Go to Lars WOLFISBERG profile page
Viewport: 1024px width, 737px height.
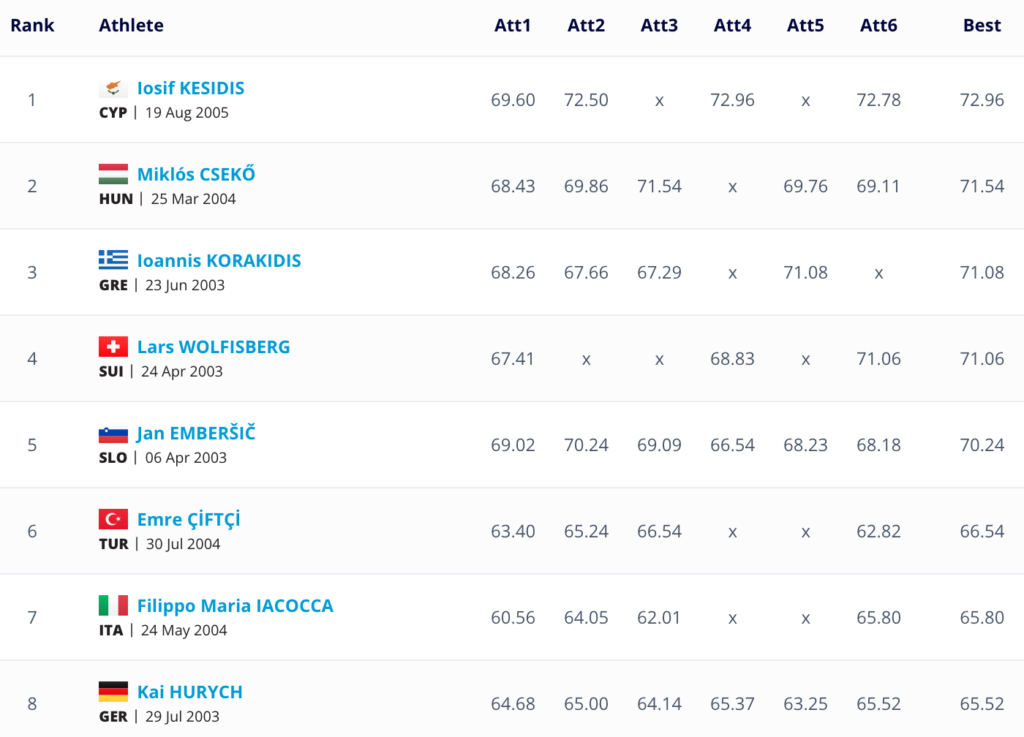tap(213, 347)
